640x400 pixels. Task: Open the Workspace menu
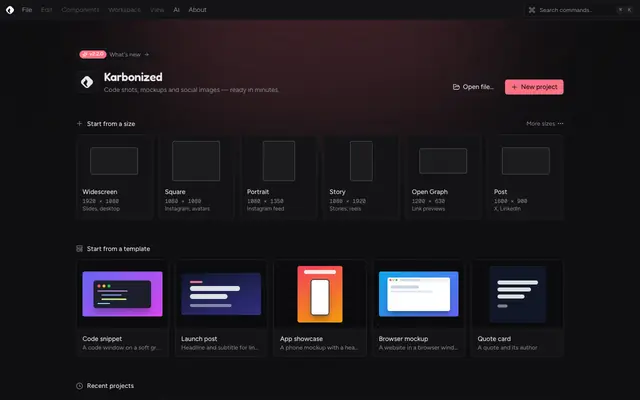click(x=124, y=10)
